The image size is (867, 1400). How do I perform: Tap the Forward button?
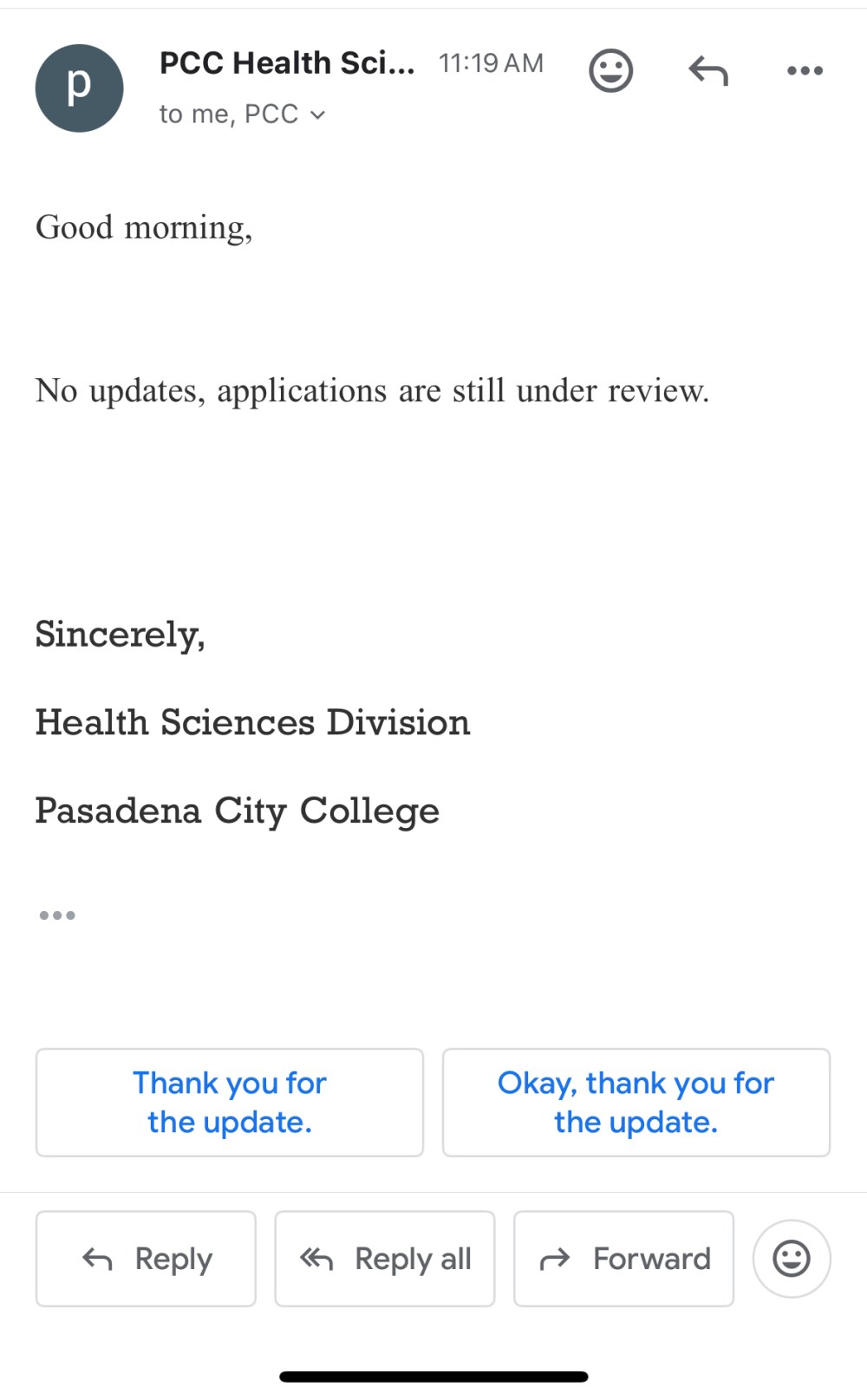[624, 1259]
